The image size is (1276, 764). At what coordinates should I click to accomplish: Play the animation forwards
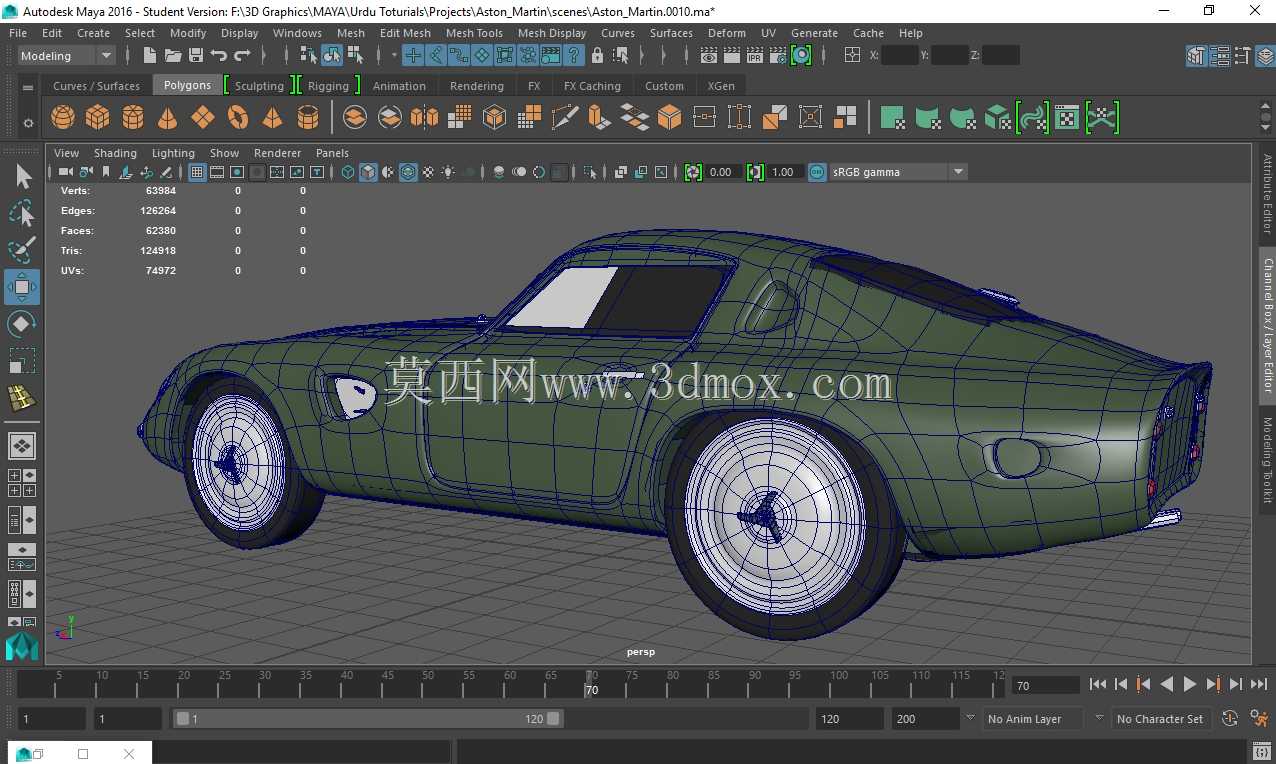pos(1190,684)
